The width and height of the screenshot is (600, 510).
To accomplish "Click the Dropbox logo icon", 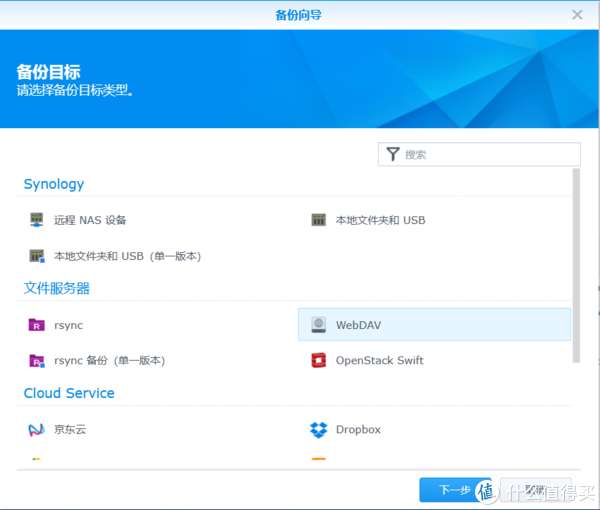I will [x=318, y=430].
